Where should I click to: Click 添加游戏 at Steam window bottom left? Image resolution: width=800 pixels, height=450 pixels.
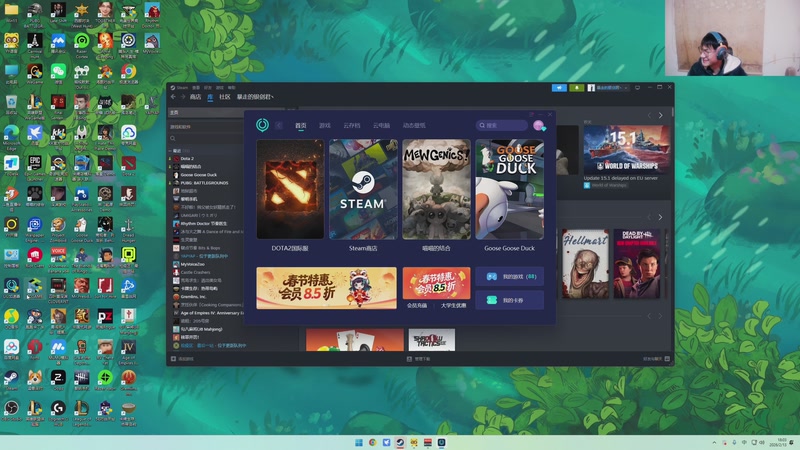(183, 359)
